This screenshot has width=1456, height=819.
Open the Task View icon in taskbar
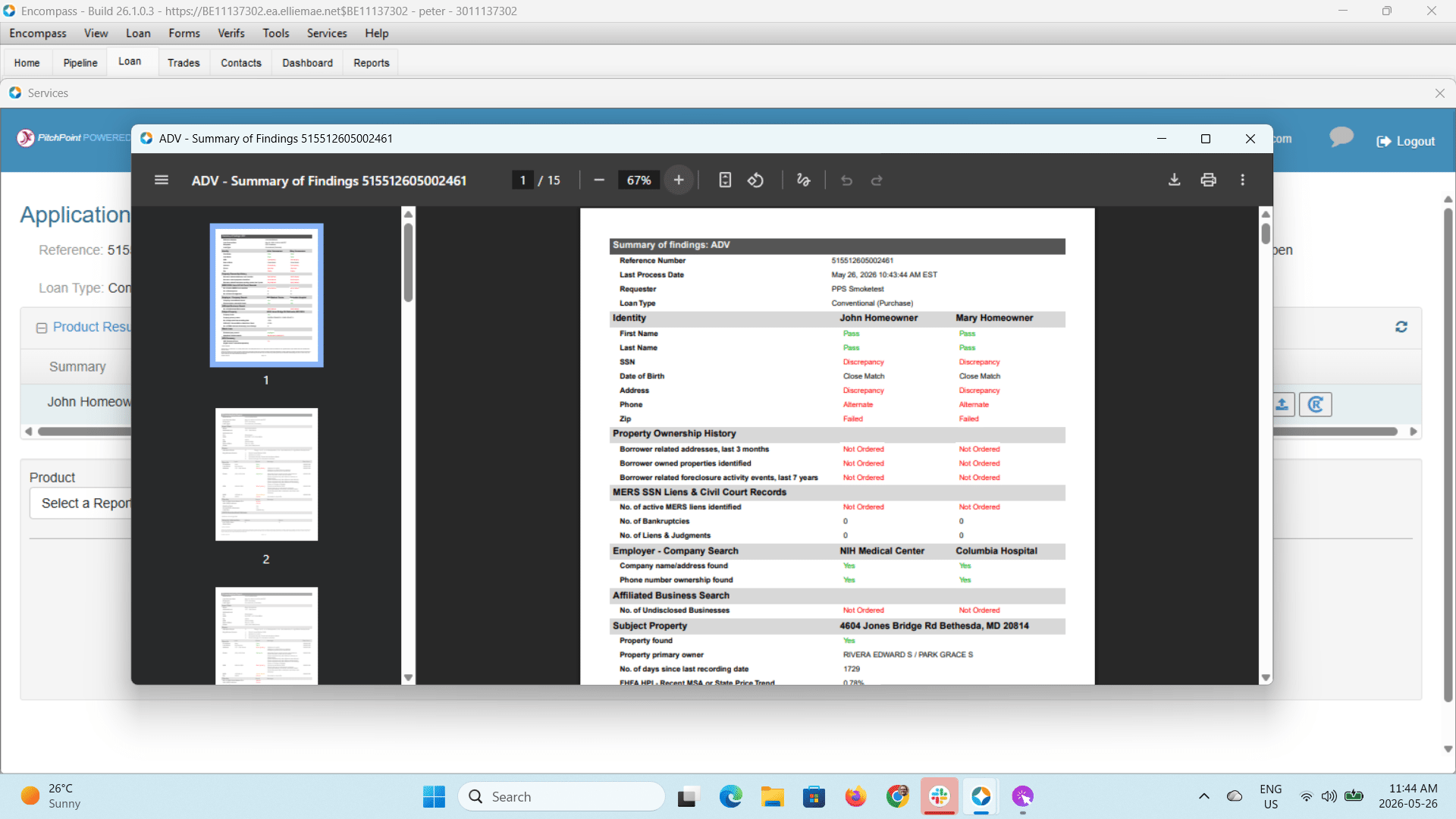[687, 796]
